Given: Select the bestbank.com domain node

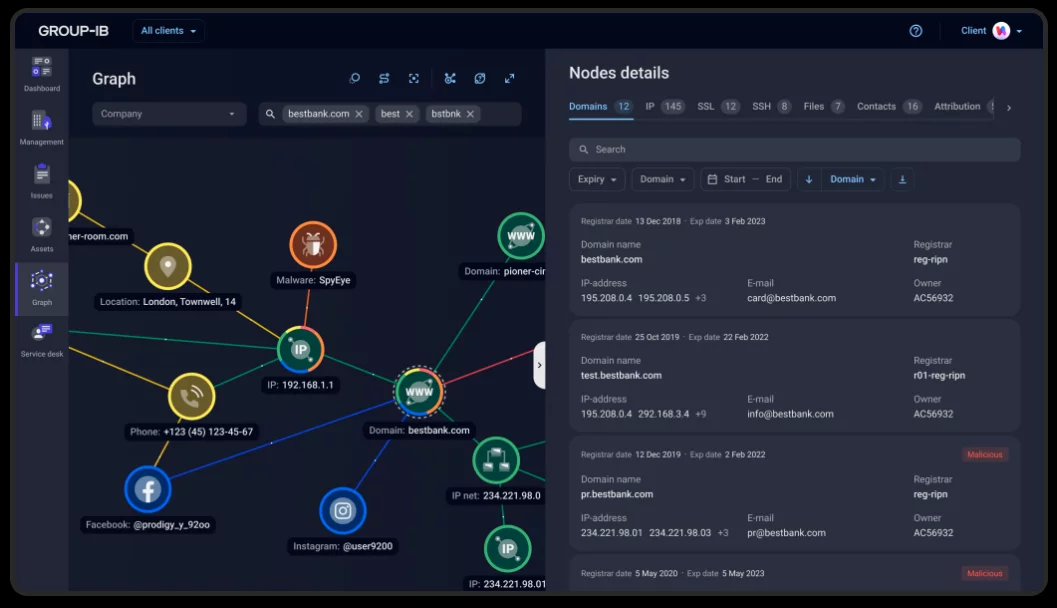Looking at the screenshot, I should tap(419, 392).
